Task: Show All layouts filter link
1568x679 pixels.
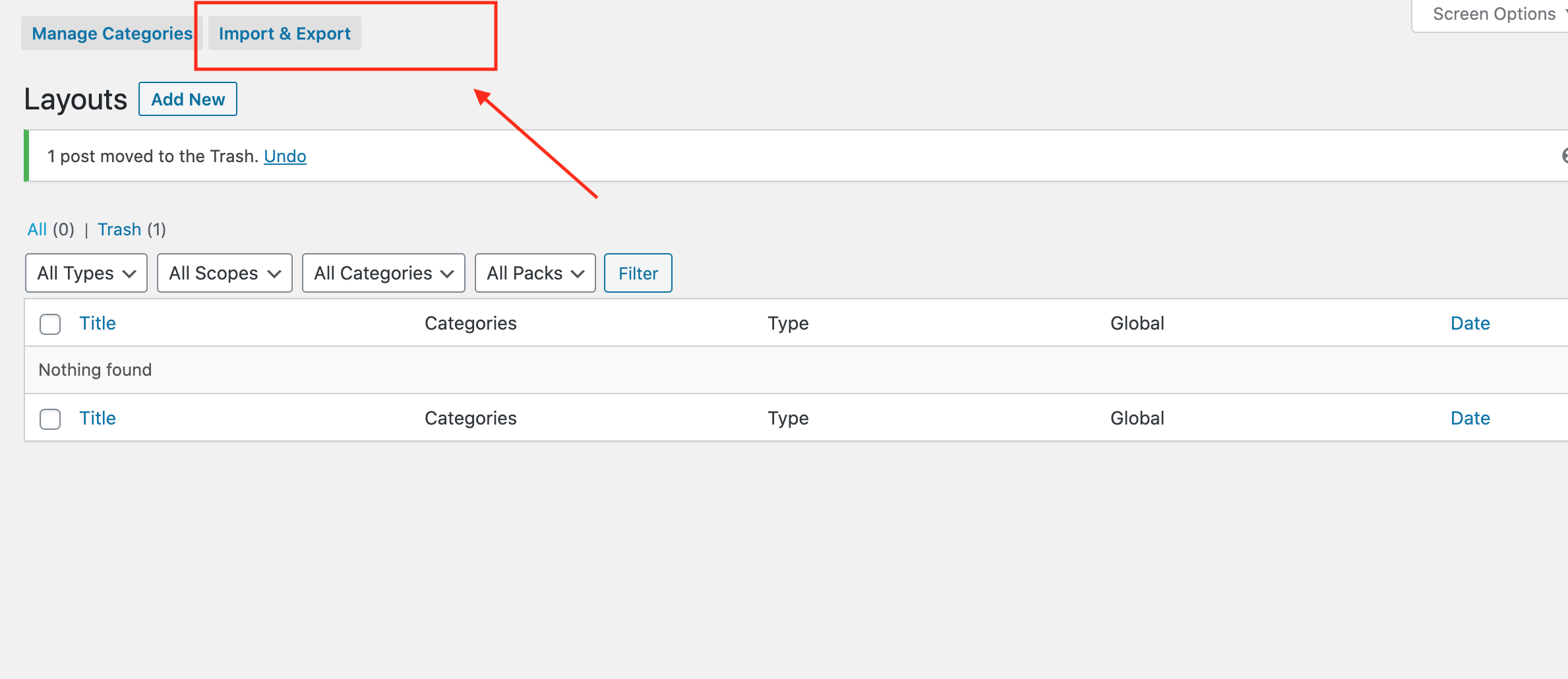Action: click(x=37, y=229)
